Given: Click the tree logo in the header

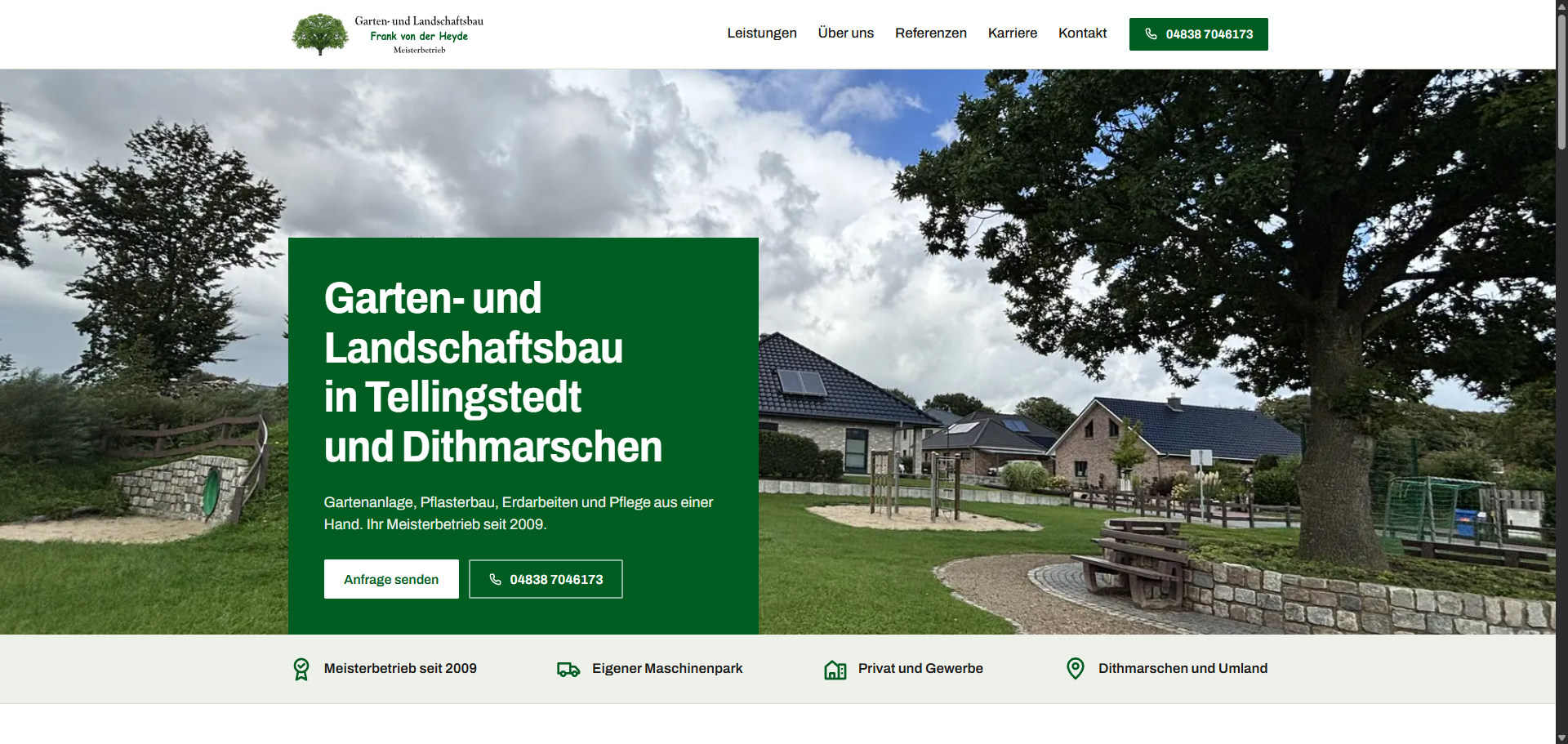Looking at the screenshot, I should click(x=320, y=34).
